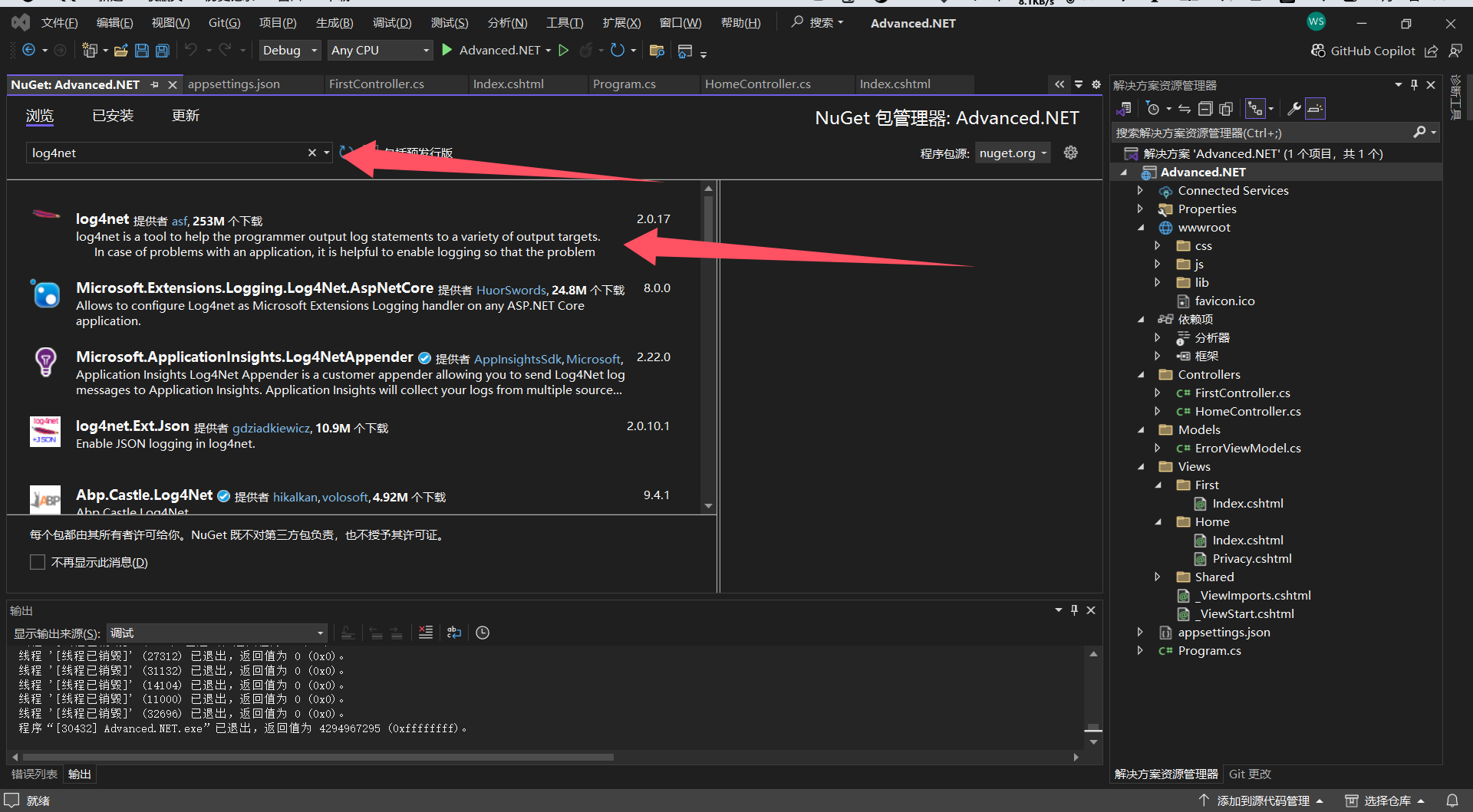Click the feedback person icon in the top right
The width and height of the screenshot is (1473, 812).
[x=1455, y=51]
